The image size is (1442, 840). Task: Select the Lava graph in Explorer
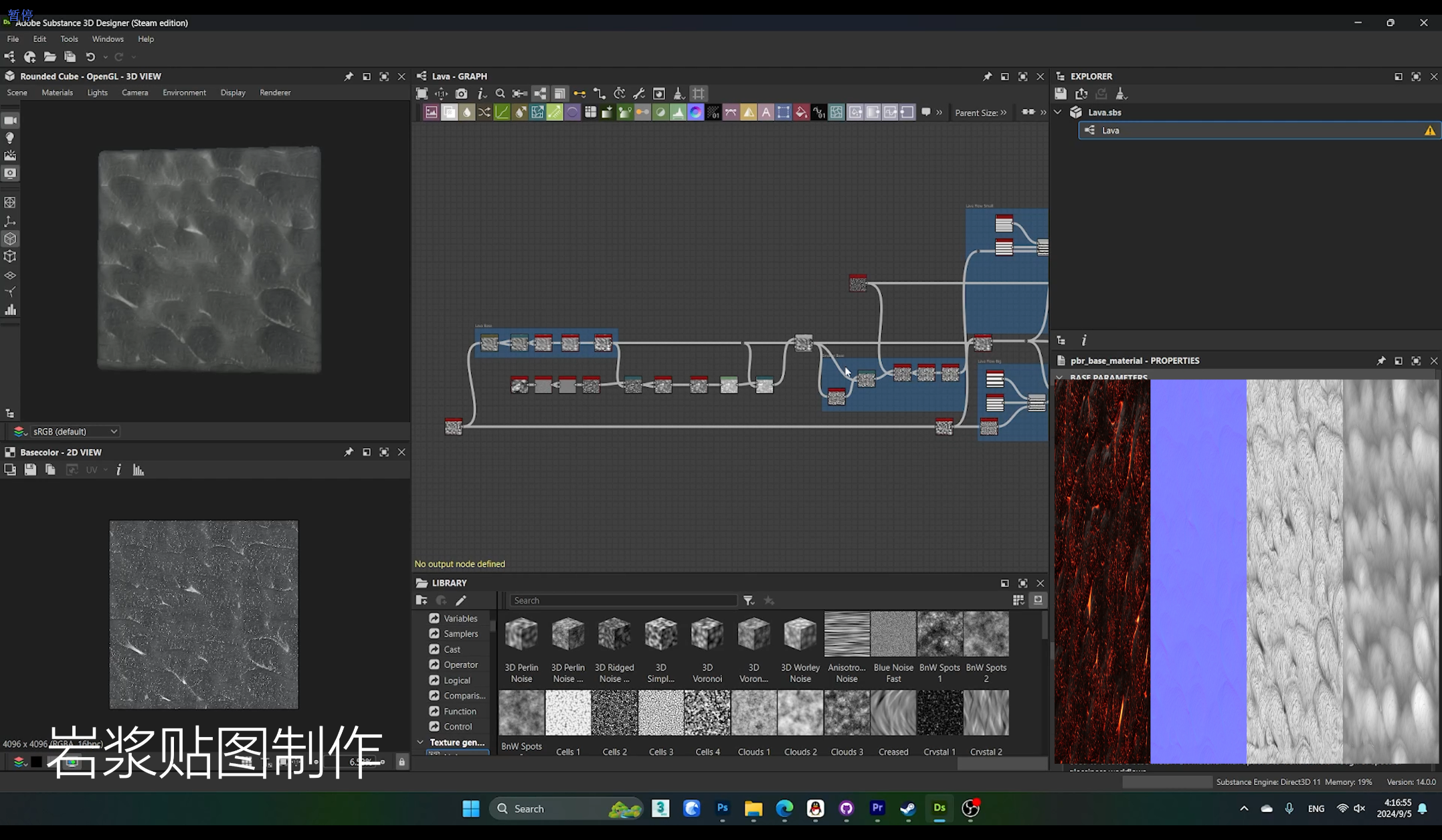pyautogui.click(x=1111, y=130)
